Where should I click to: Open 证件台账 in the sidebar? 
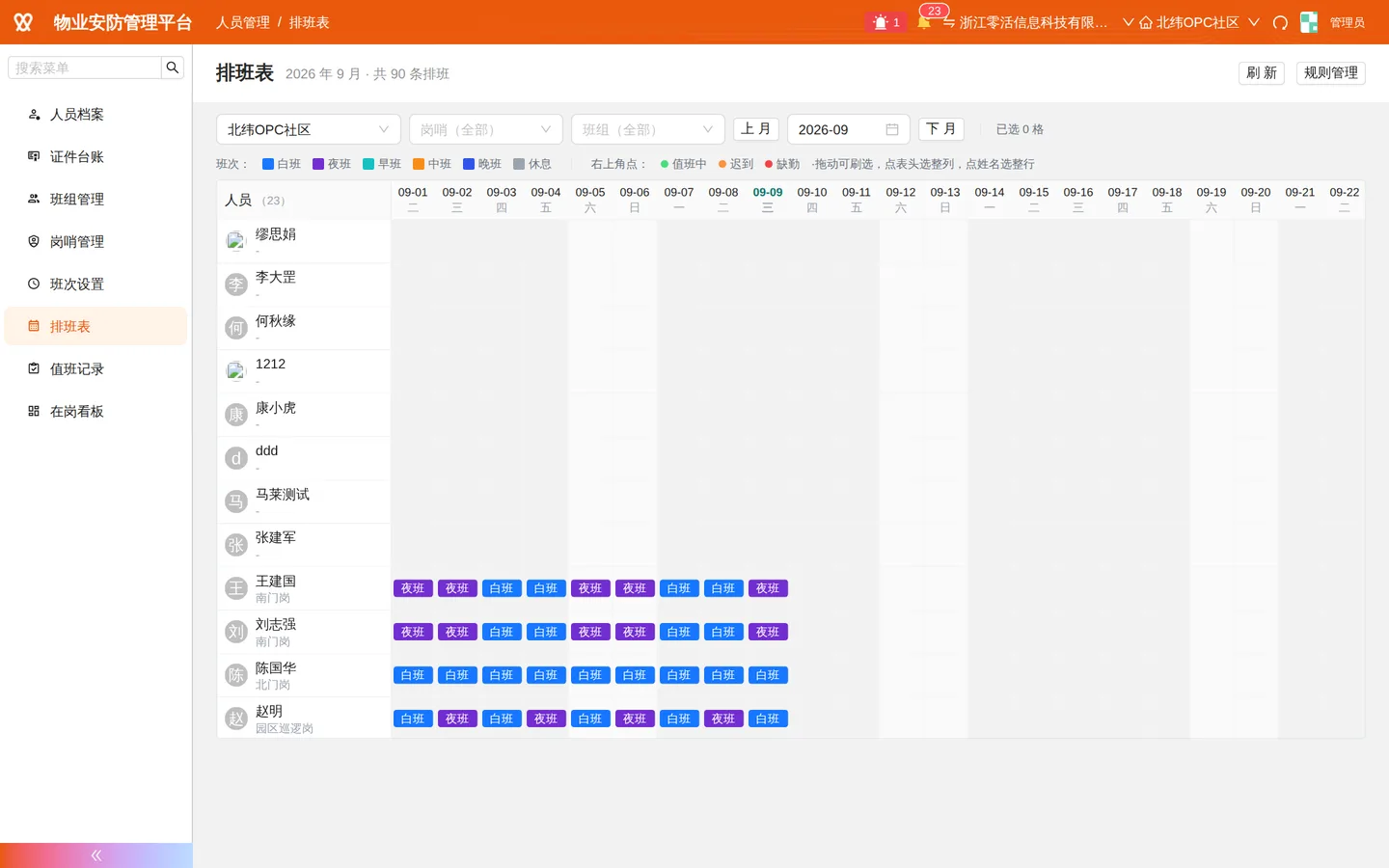96,156
